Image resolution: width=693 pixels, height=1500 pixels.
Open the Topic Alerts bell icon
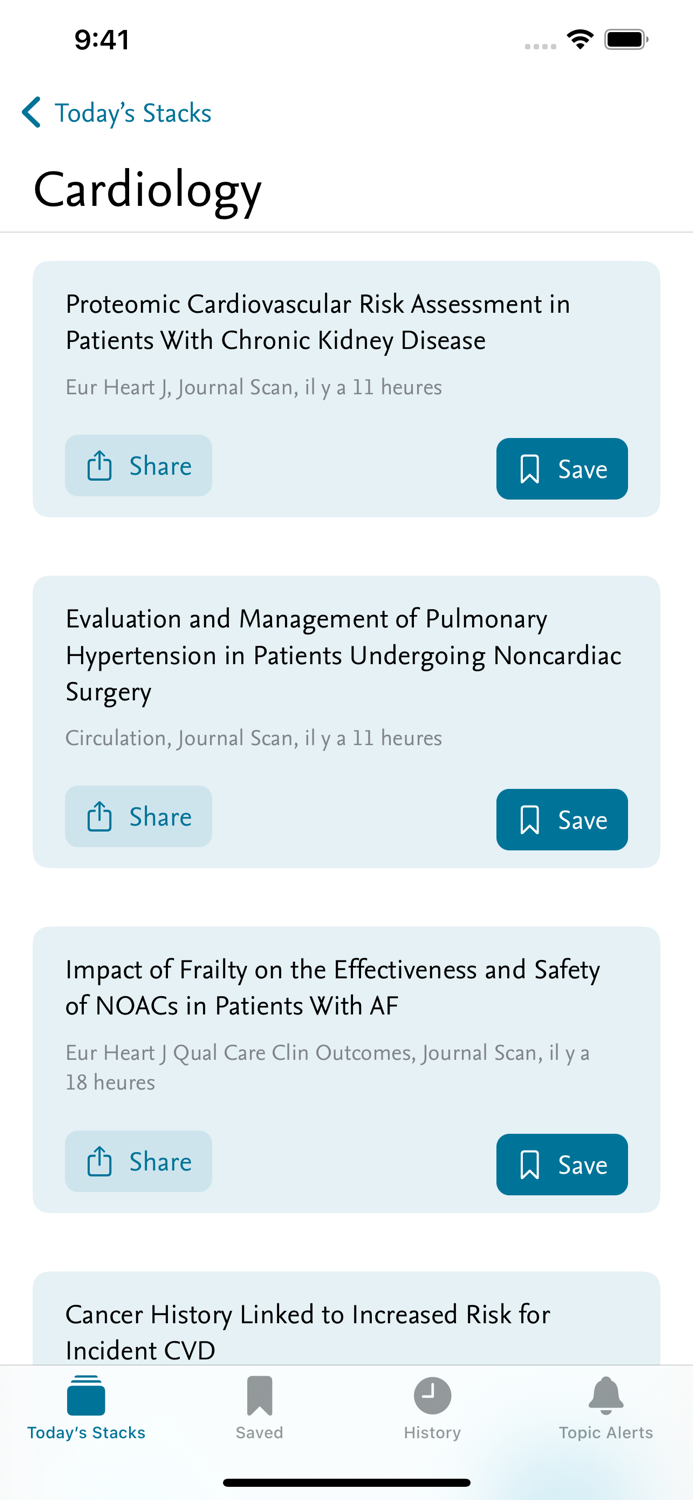[x=606, y=1395]
